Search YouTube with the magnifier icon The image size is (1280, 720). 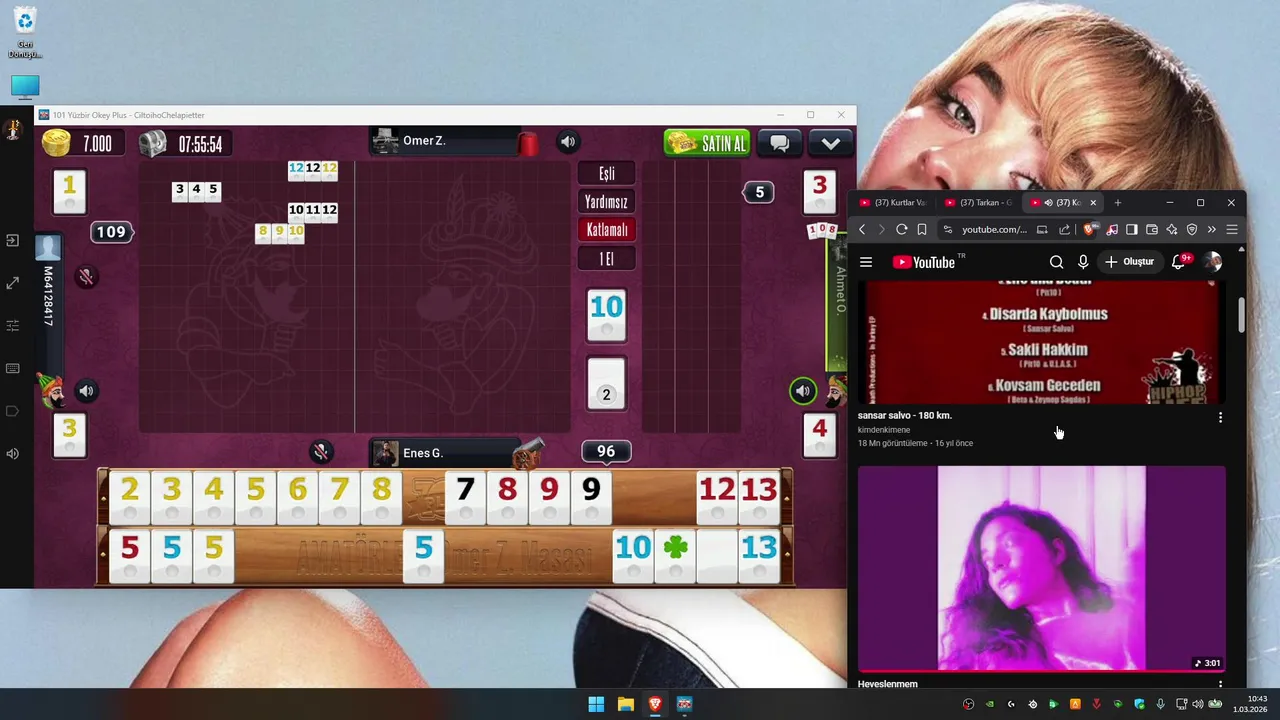[x=1056, y=262]
